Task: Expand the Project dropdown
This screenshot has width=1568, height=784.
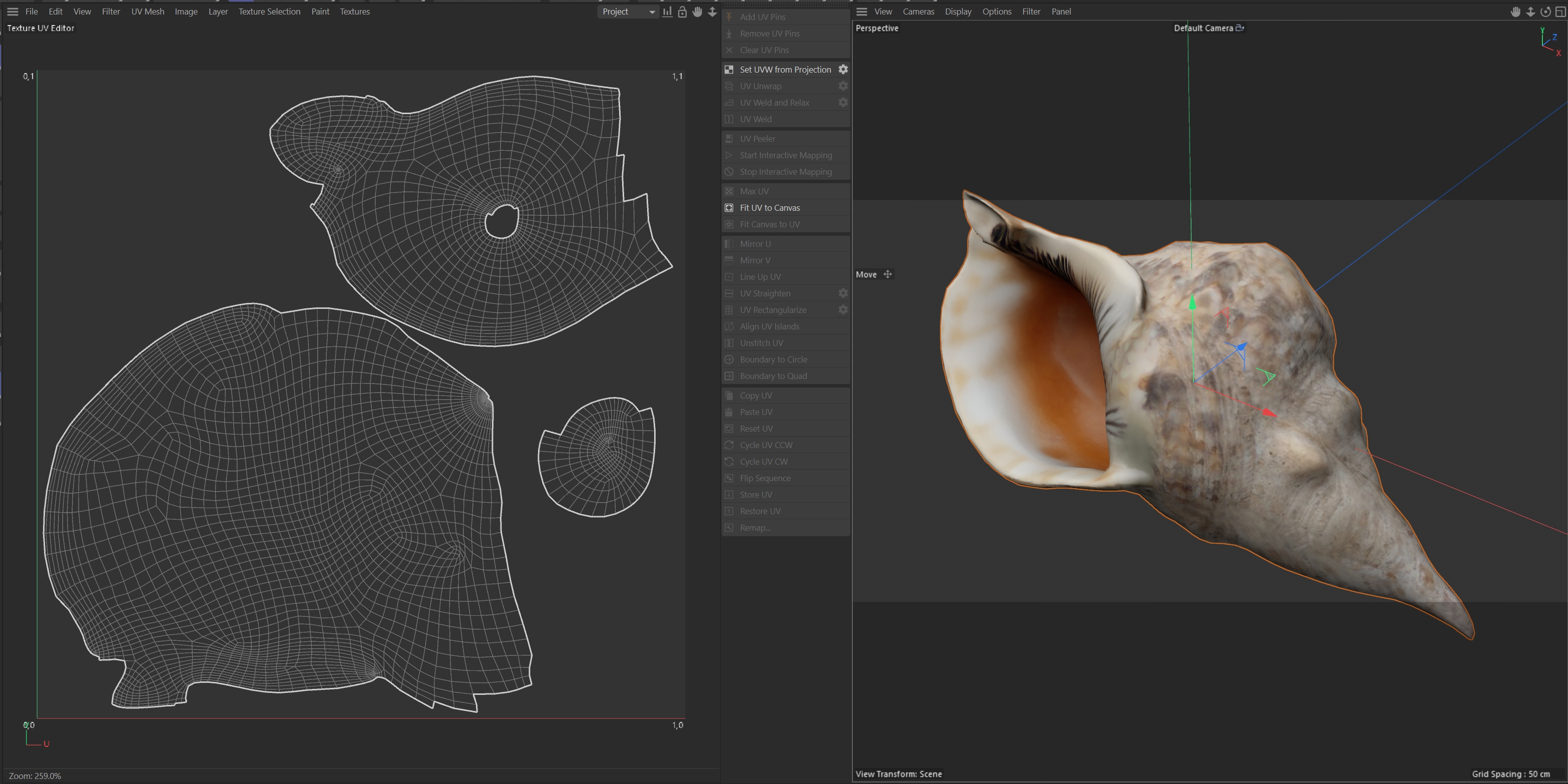Action: coord(628,12)
